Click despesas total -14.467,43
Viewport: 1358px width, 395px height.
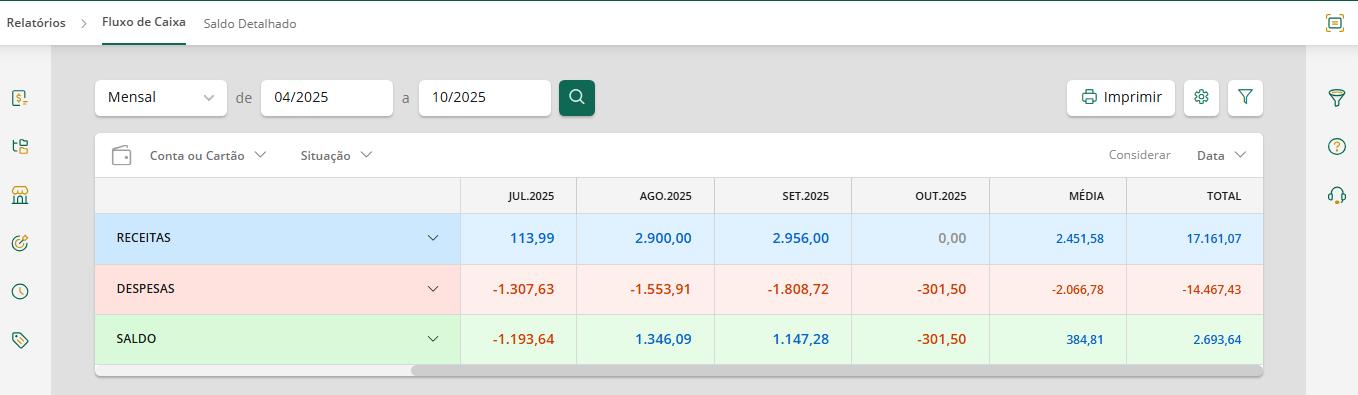click(x=1211, y=290)
